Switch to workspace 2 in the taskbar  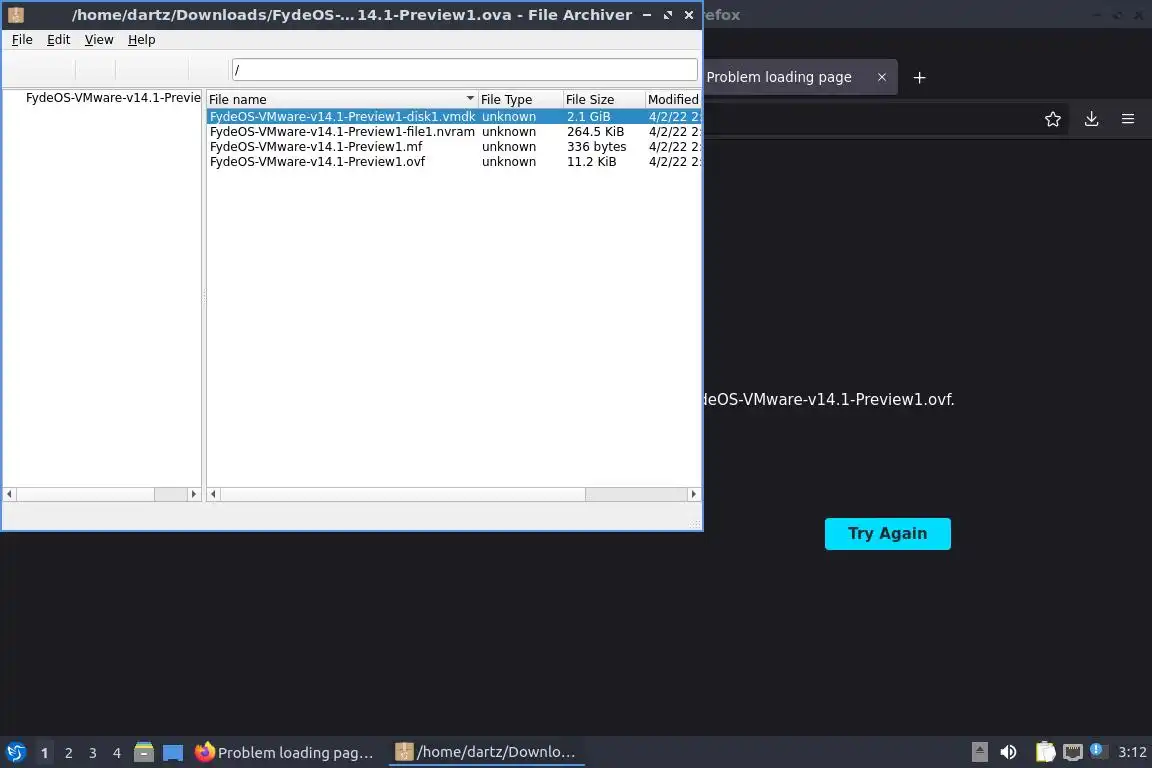point(68,753)
